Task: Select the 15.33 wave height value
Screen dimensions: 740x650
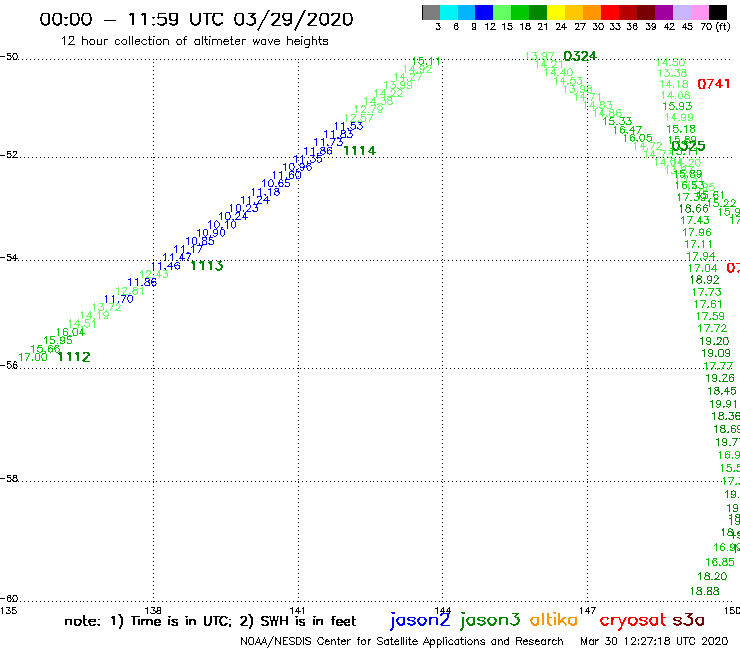Action: 617,121
